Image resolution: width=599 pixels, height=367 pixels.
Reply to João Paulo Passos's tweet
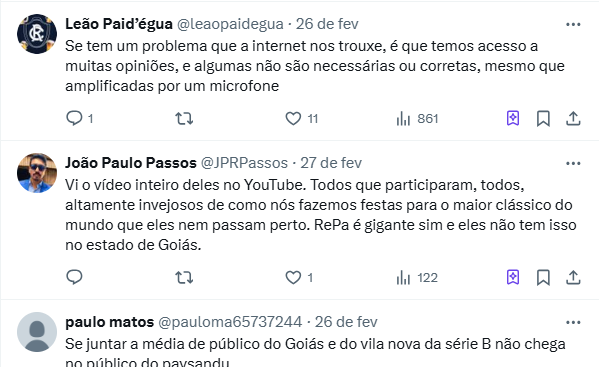(74, 277)
